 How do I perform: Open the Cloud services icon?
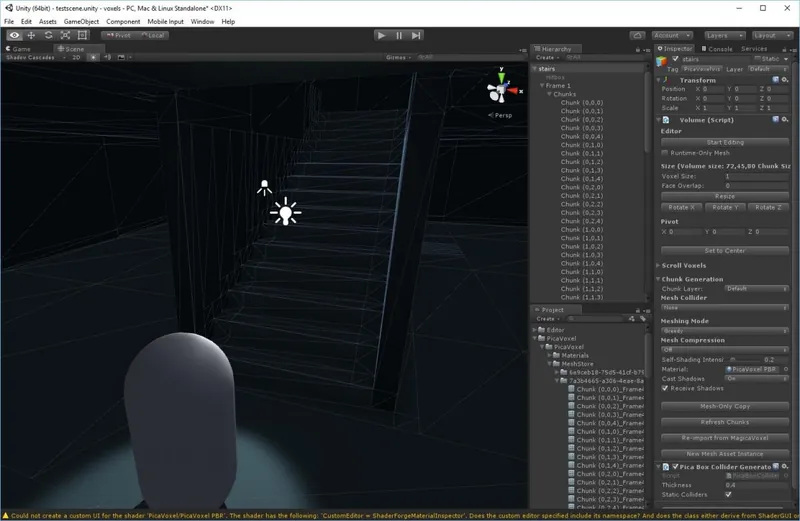637,35
